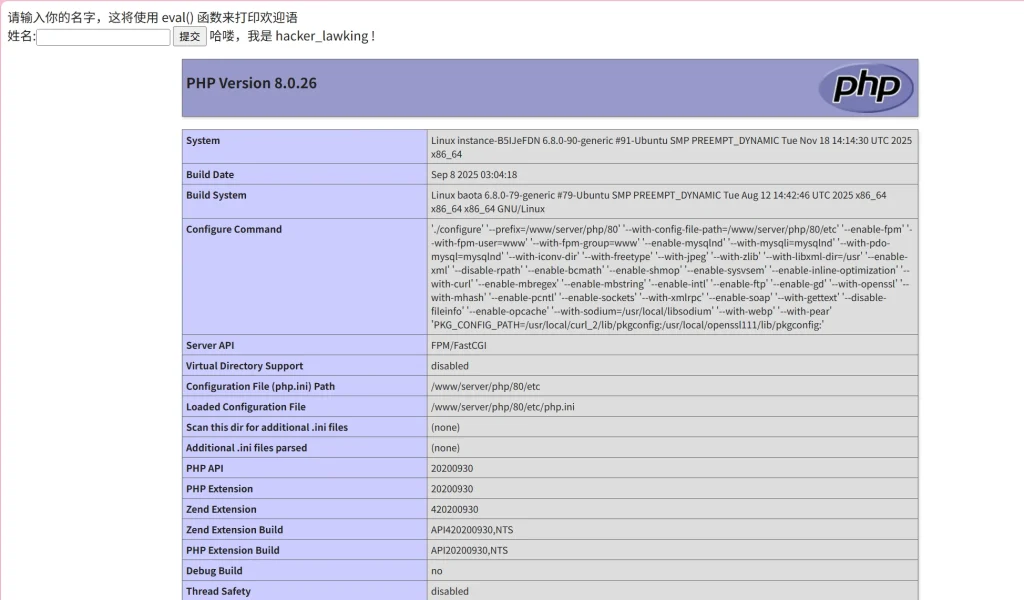Click the PHP API value 20200930
The image size is (1024, 600).
tap(452, 469)
